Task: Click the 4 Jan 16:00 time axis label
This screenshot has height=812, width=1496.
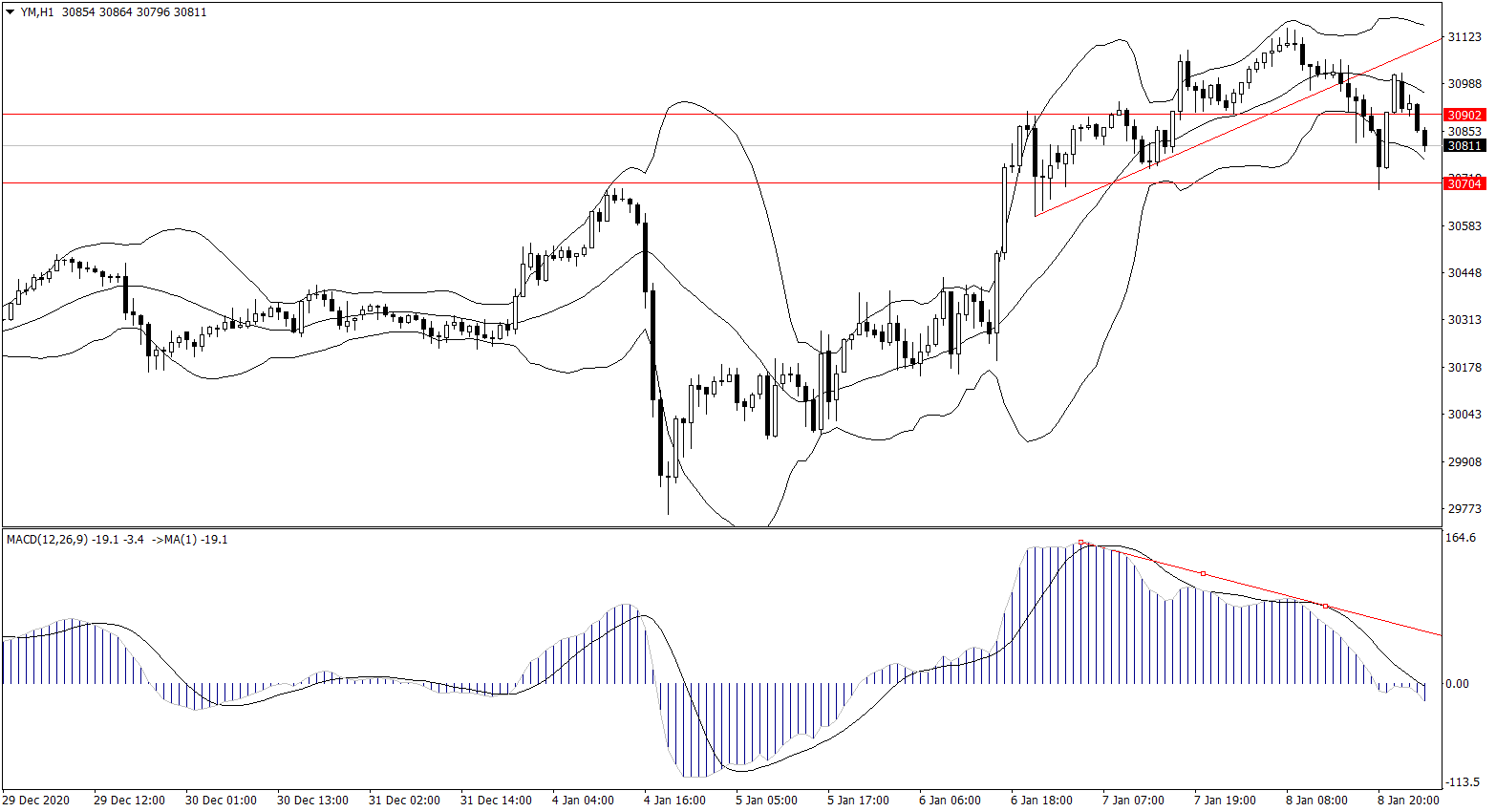Action: (674, 801)
